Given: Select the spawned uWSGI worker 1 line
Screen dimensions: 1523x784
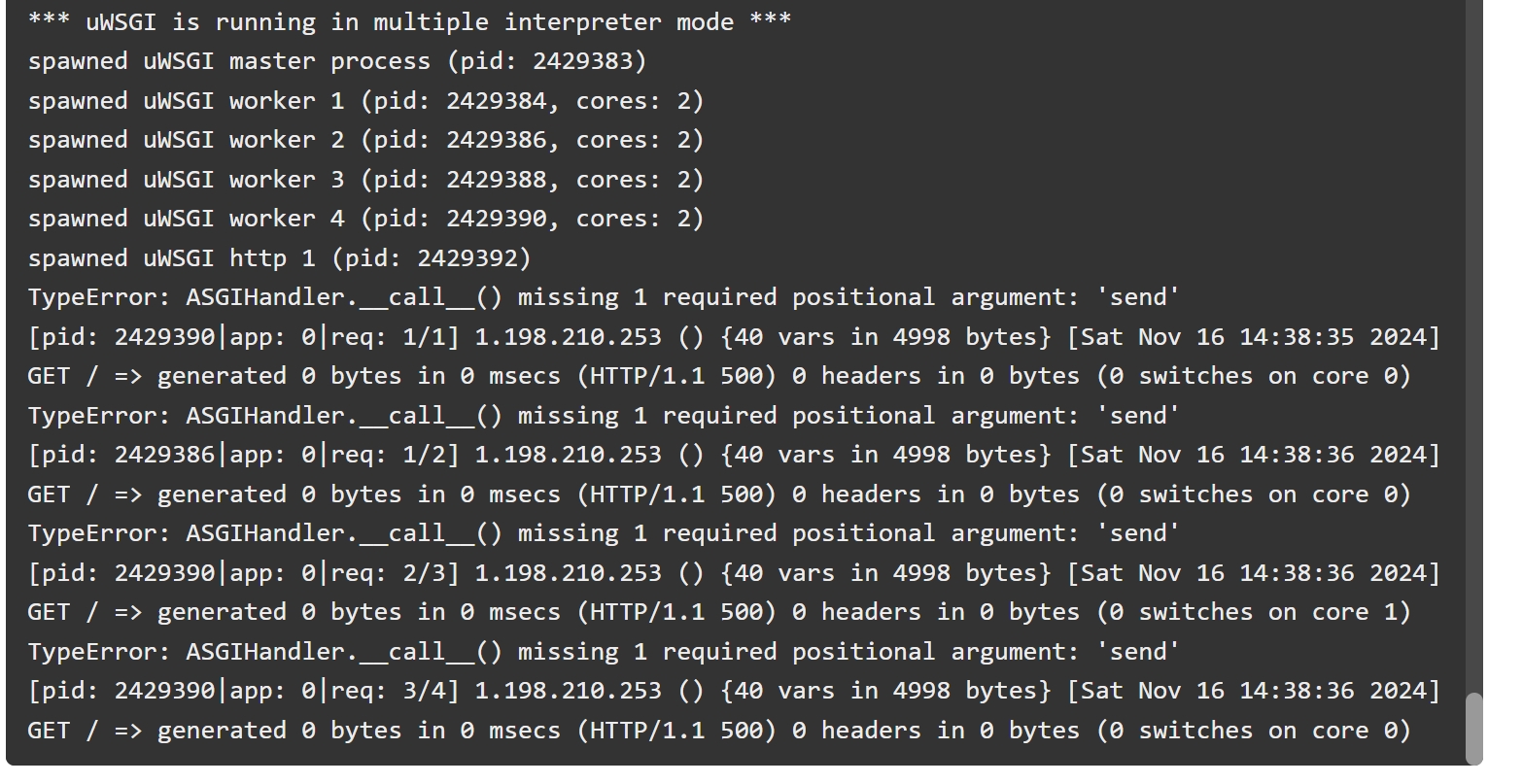Looking at the screenshot, I should (x=365, y=101).
